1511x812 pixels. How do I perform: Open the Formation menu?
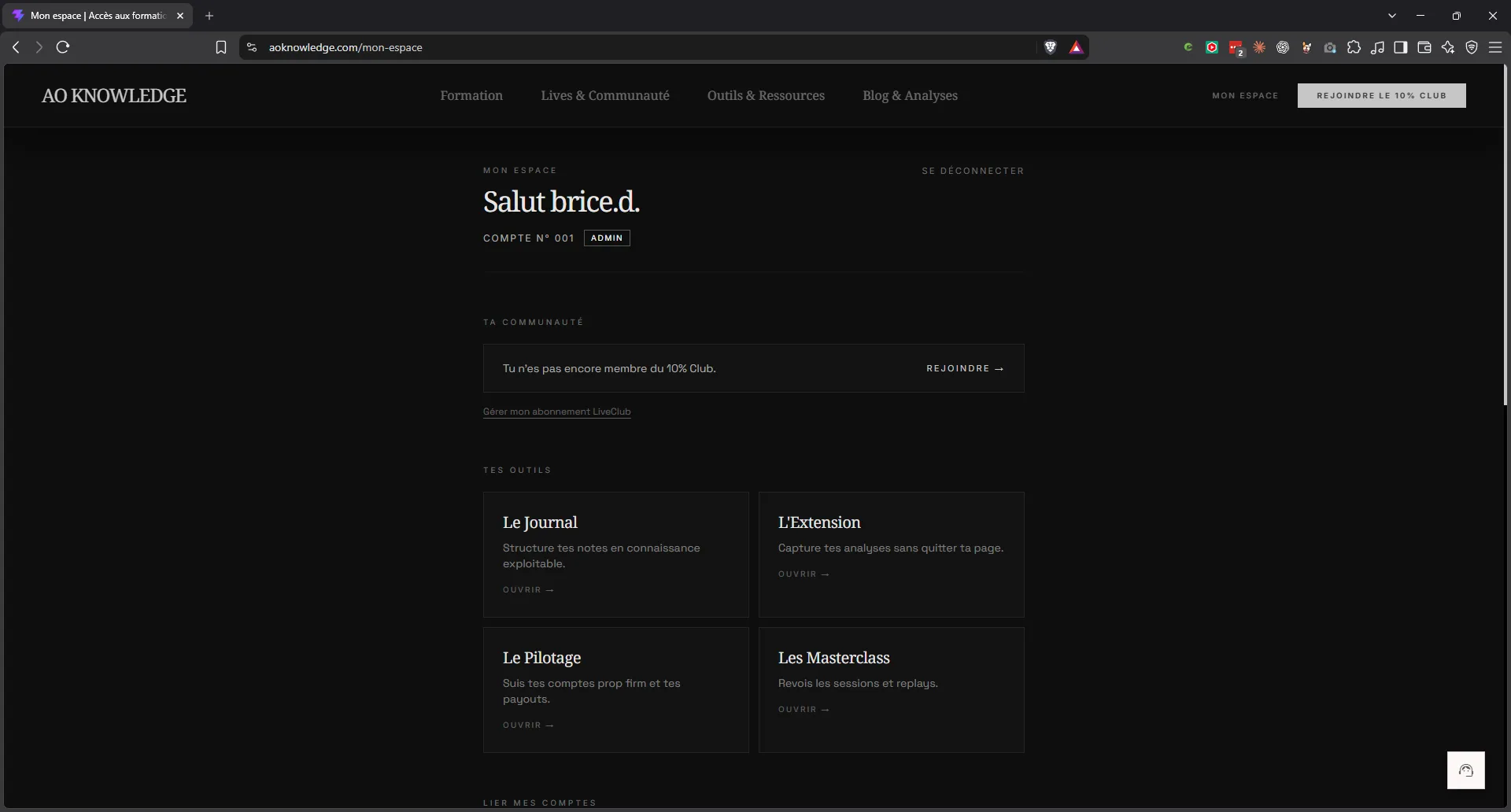pyautogui.click(x=471, y=95)
